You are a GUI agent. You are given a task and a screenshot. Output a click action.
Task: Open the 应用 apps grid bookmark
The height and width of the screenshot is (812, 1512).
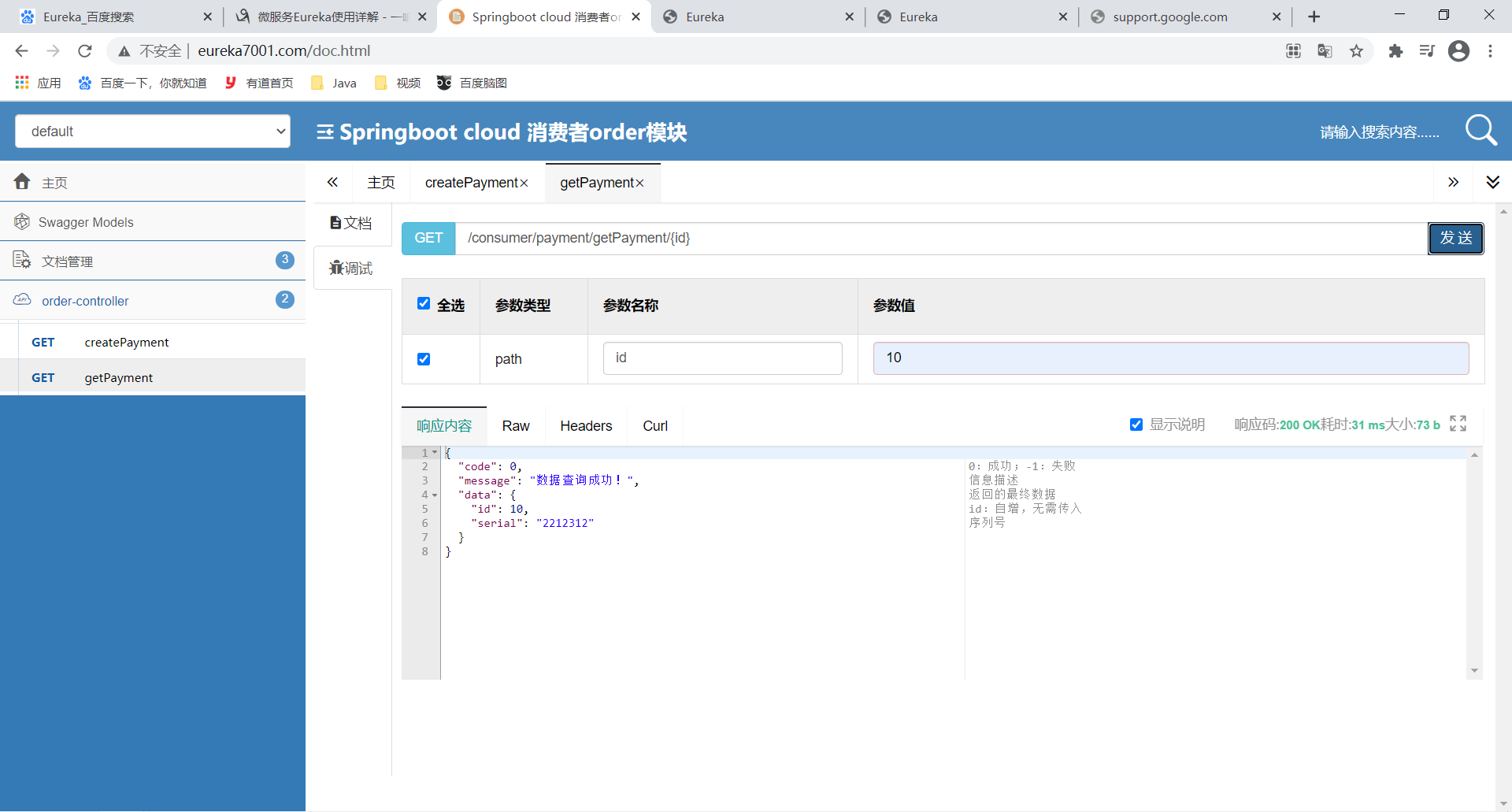pos(37,83)
